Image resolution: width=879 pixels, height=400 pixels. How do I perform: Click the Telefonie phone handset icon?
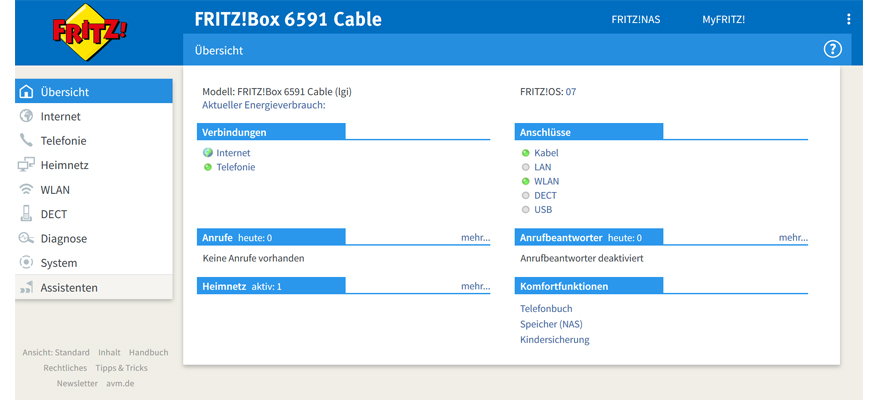click(27, 141)
